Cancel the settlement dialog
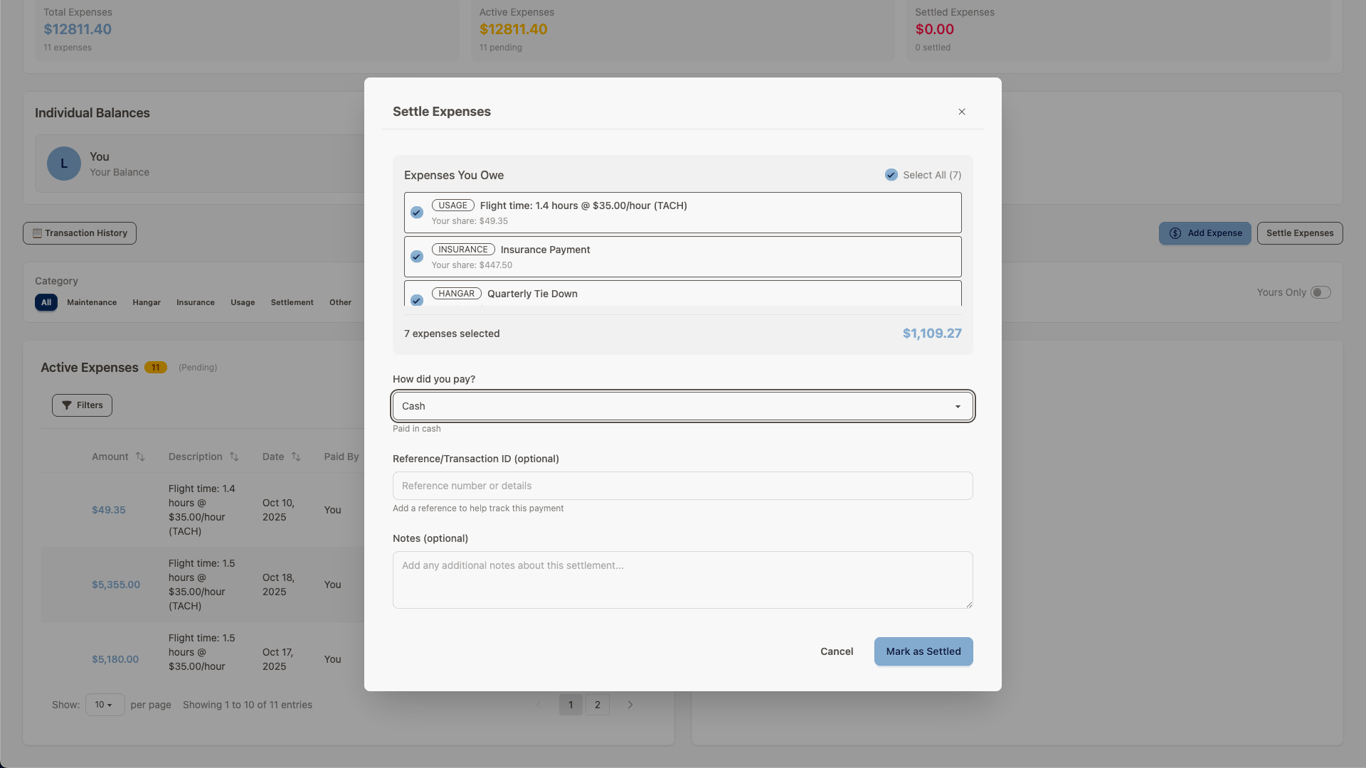The height and width of the screenshot is (768, 1366). [836, 652]
